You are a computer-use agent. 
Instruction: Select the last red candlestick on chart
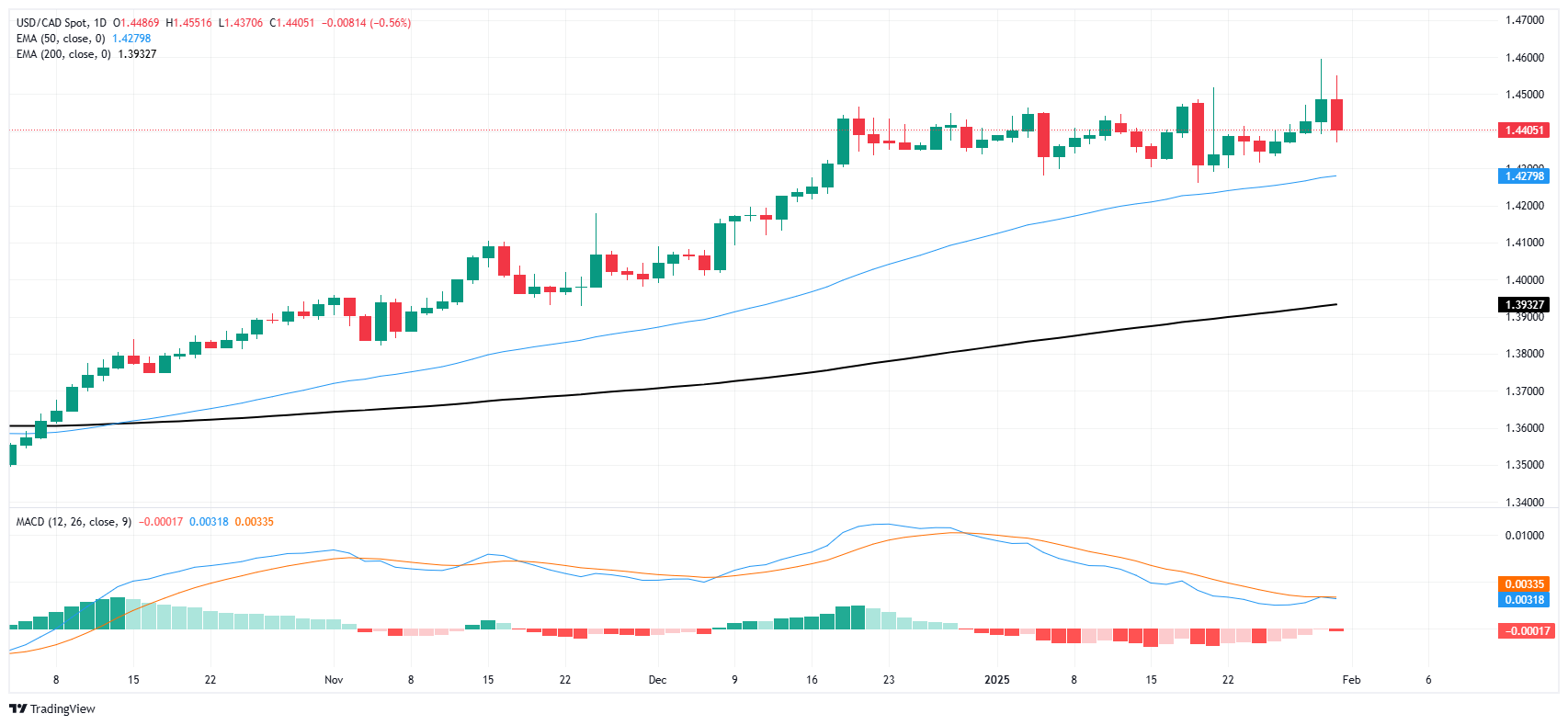[x=1336, y=115]
